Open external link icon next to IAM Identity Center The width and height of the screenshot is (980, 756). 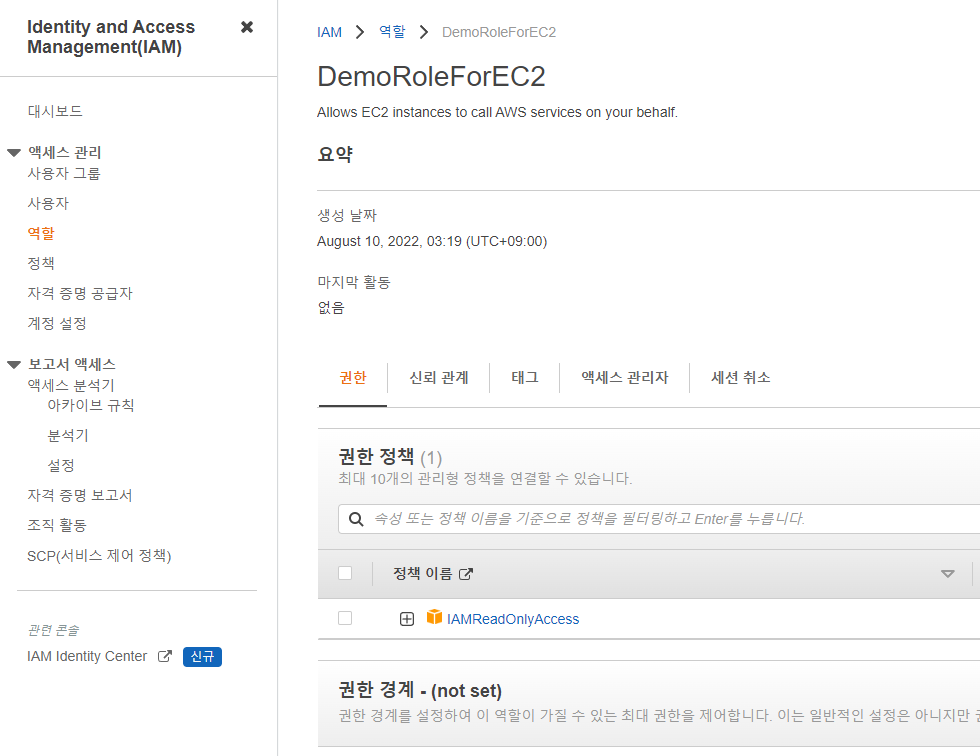click(165, 656)
